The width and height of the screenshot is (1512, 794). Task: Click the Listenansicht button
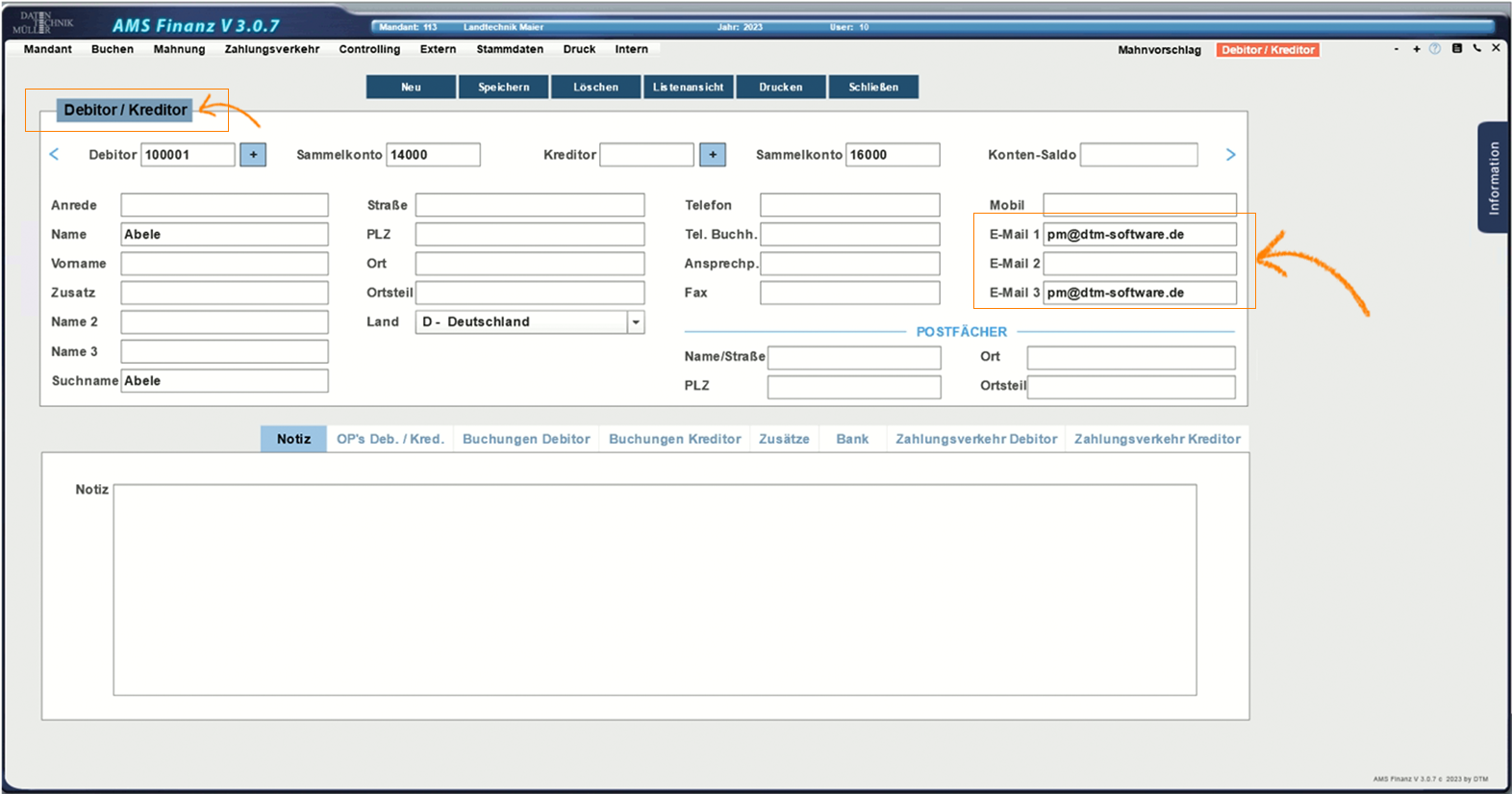click(689, 88)
